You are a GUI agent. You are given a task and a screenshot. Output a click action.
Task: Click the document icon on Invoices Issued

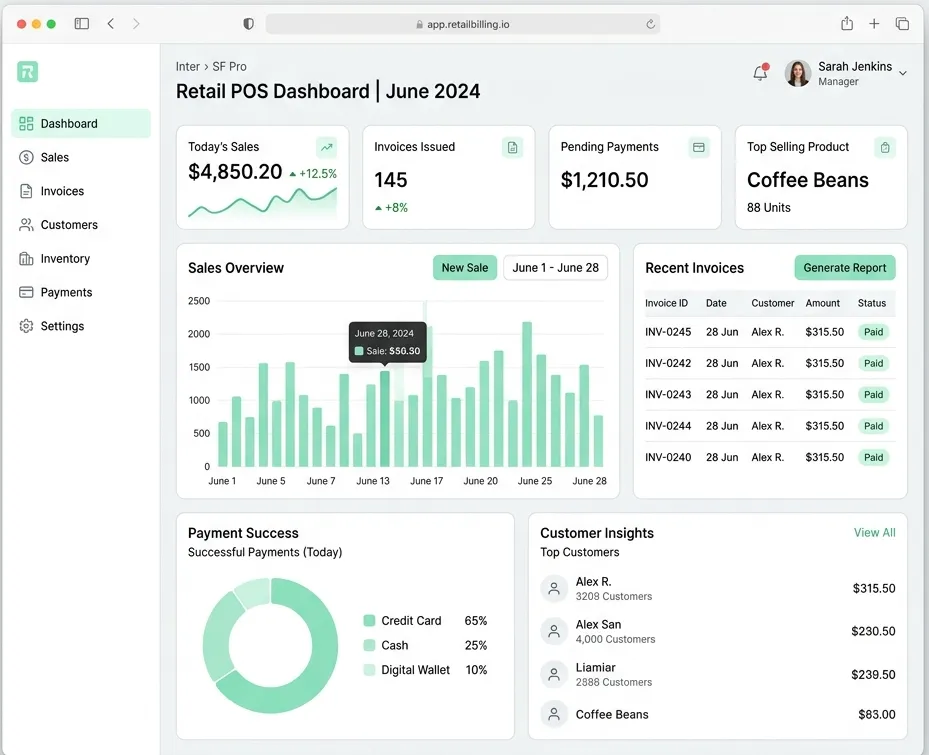(512, 147)
